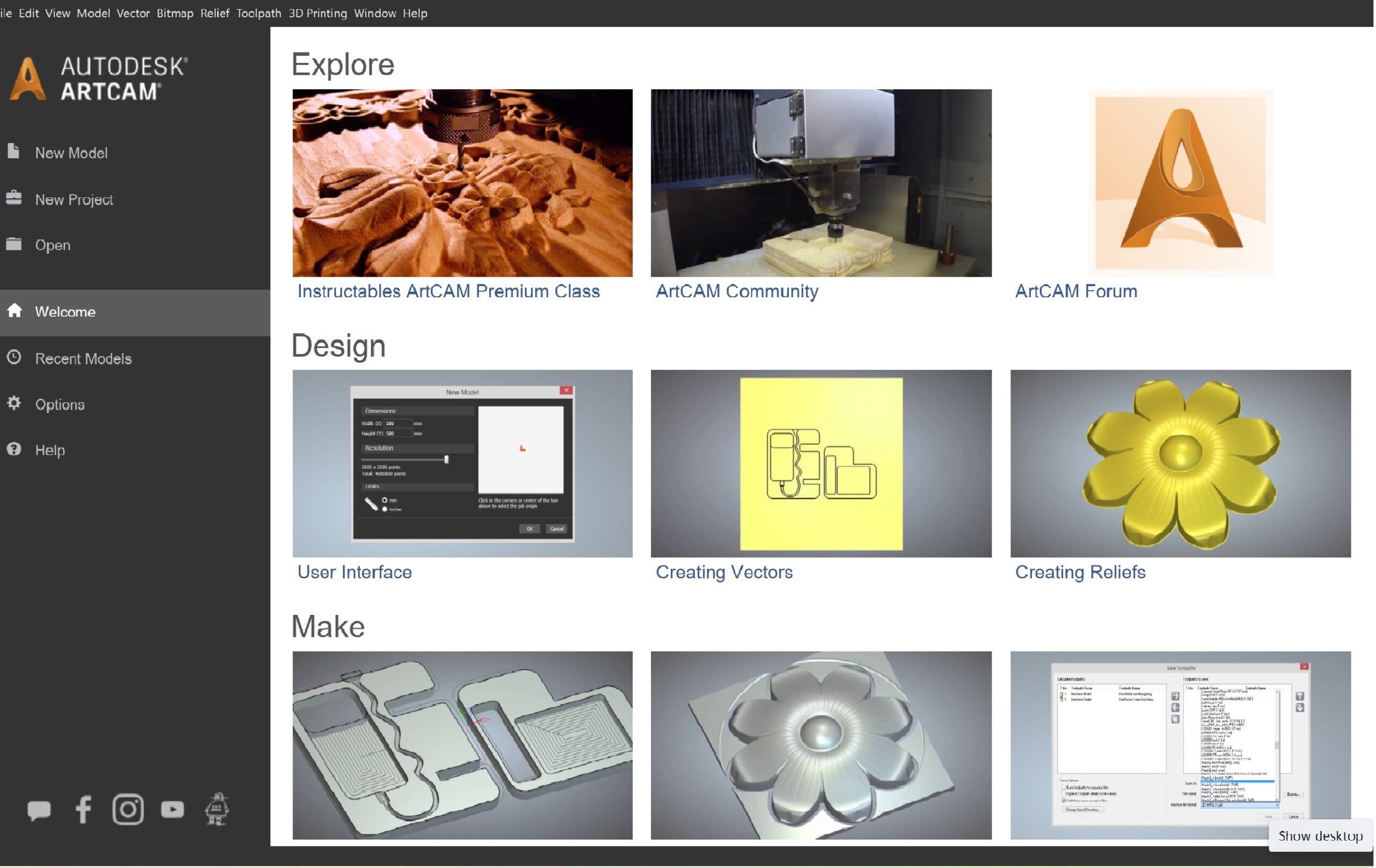The width and height of the screenshot is (1376, 868).
Task: Click the New Model page icon
Action: (14, 152)
